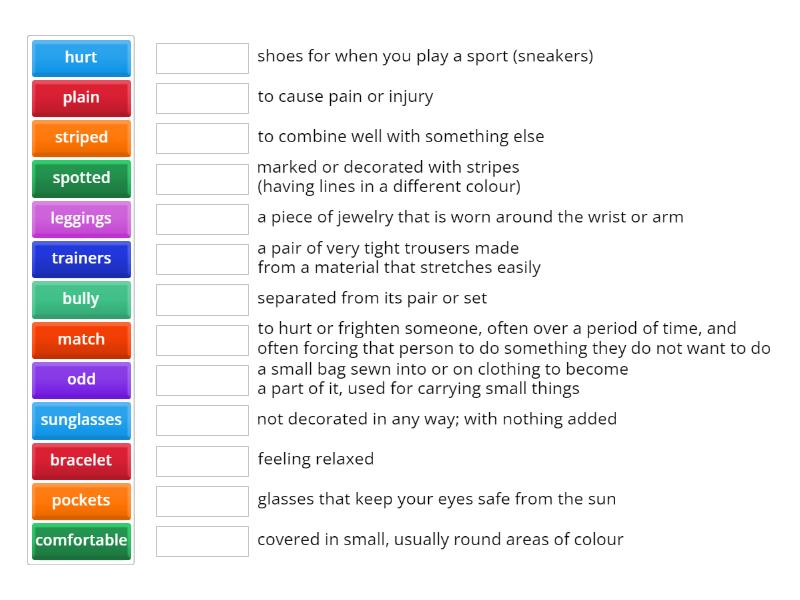The width and height of the screenshot is (800, 600).
Task: Select the "sunglasses" word tile
Action: pos(81,420)
